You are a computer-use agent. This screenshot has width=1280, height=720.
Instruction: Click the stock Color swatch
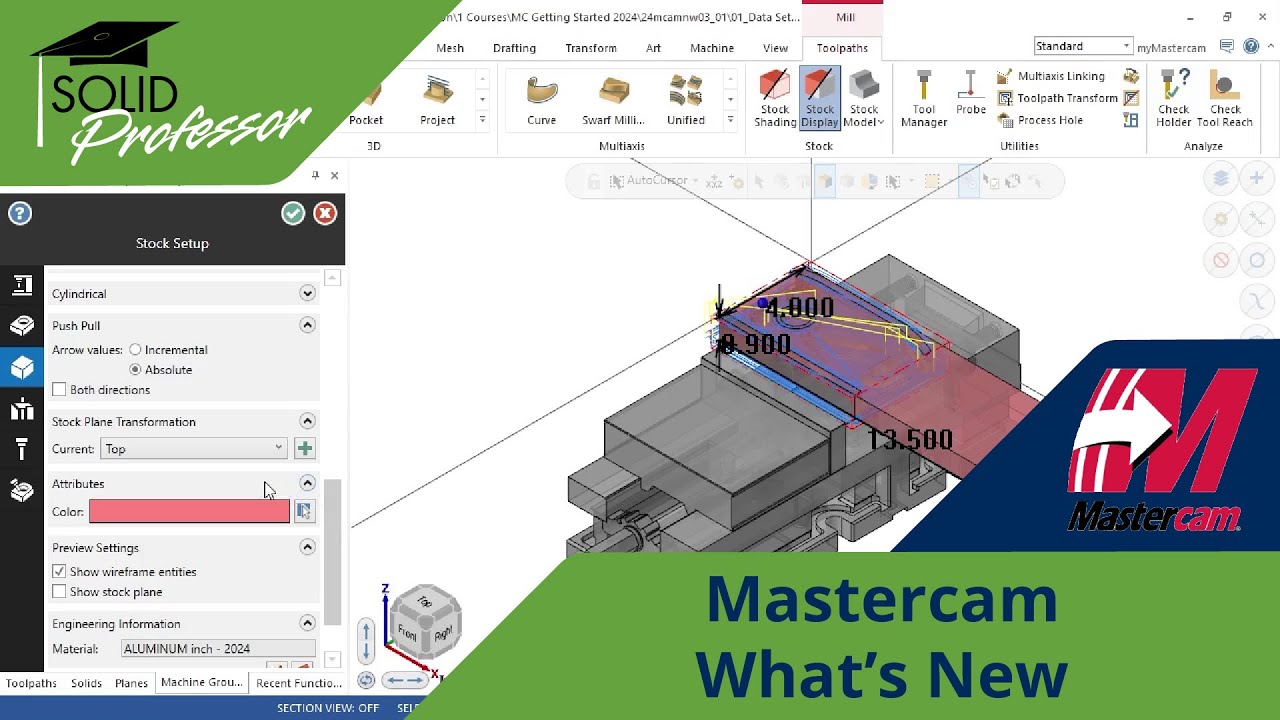[x=189, y=512]
